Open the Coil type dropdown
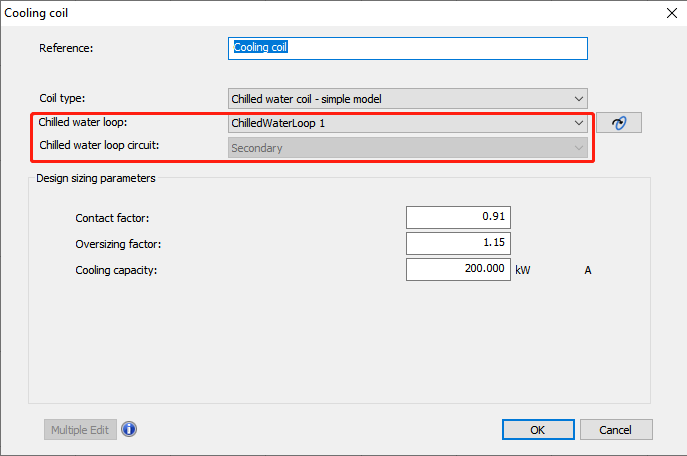687x456 pixels. (x=407, y=98)
